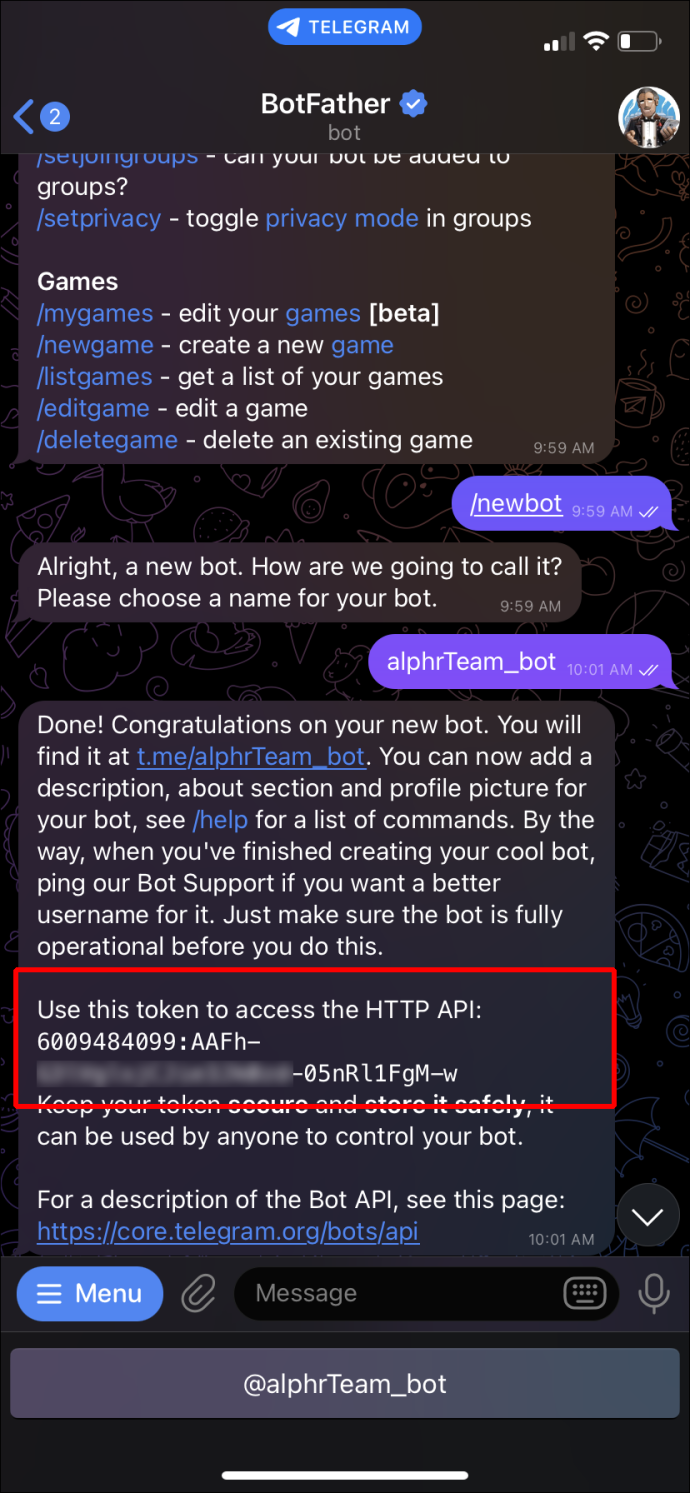This screenshot has height=1493, width=690.
Task: Tap the BotFather verified badge icon
Action: (x=413, y=103)
